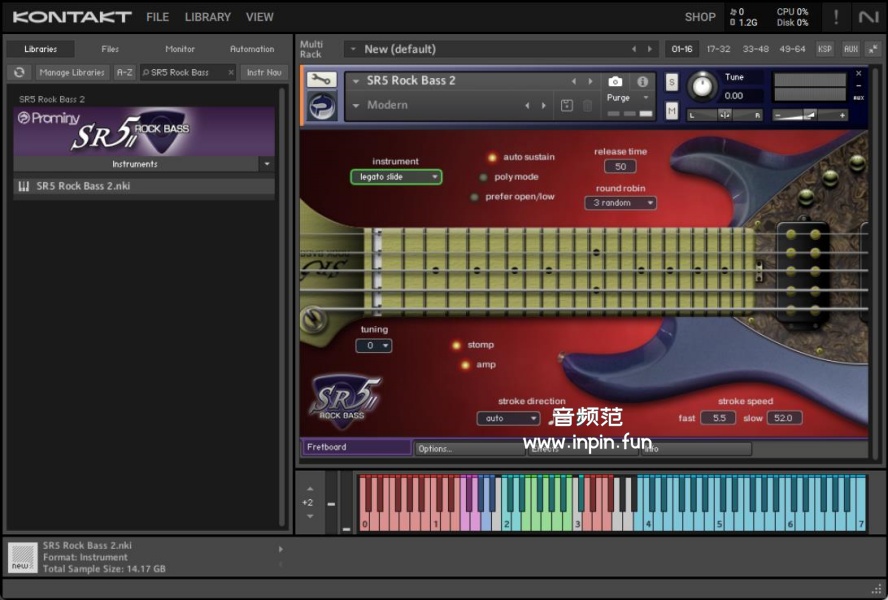Screen dimensions: 888x600
Task: Click the snapshot camera icon
Action: (615, 81)
